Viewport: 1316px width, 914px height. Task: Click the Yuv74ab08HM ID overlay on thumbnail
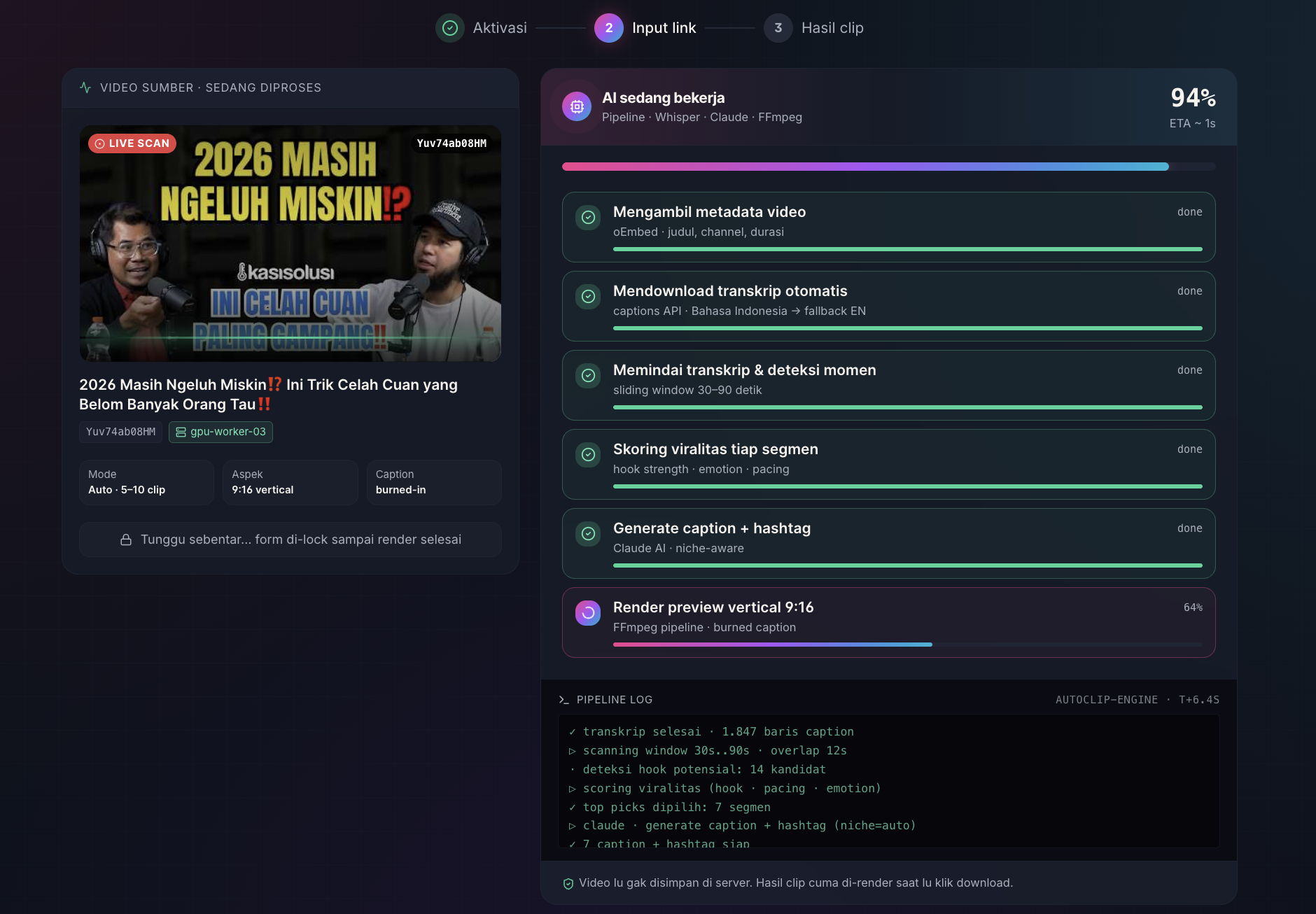(x=451, y=143)
